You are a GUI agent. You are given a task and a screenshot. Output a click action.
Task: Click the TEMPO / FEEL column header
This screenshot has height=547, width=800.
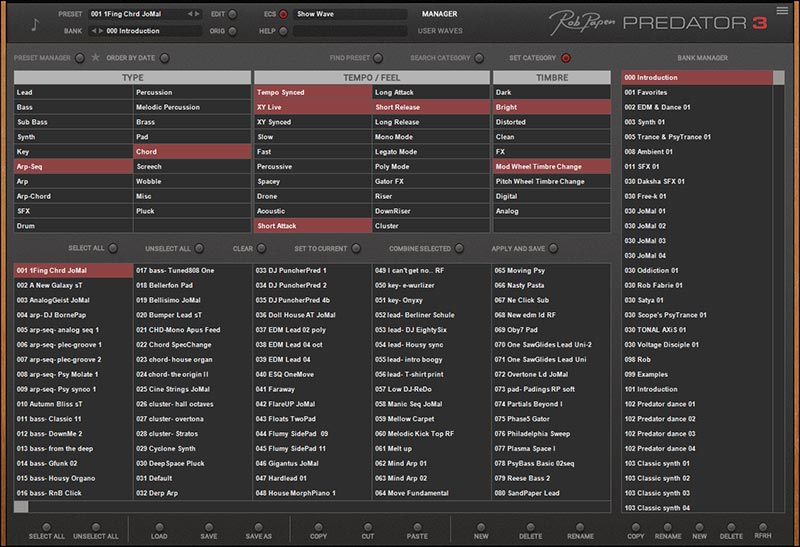[371, 78]
